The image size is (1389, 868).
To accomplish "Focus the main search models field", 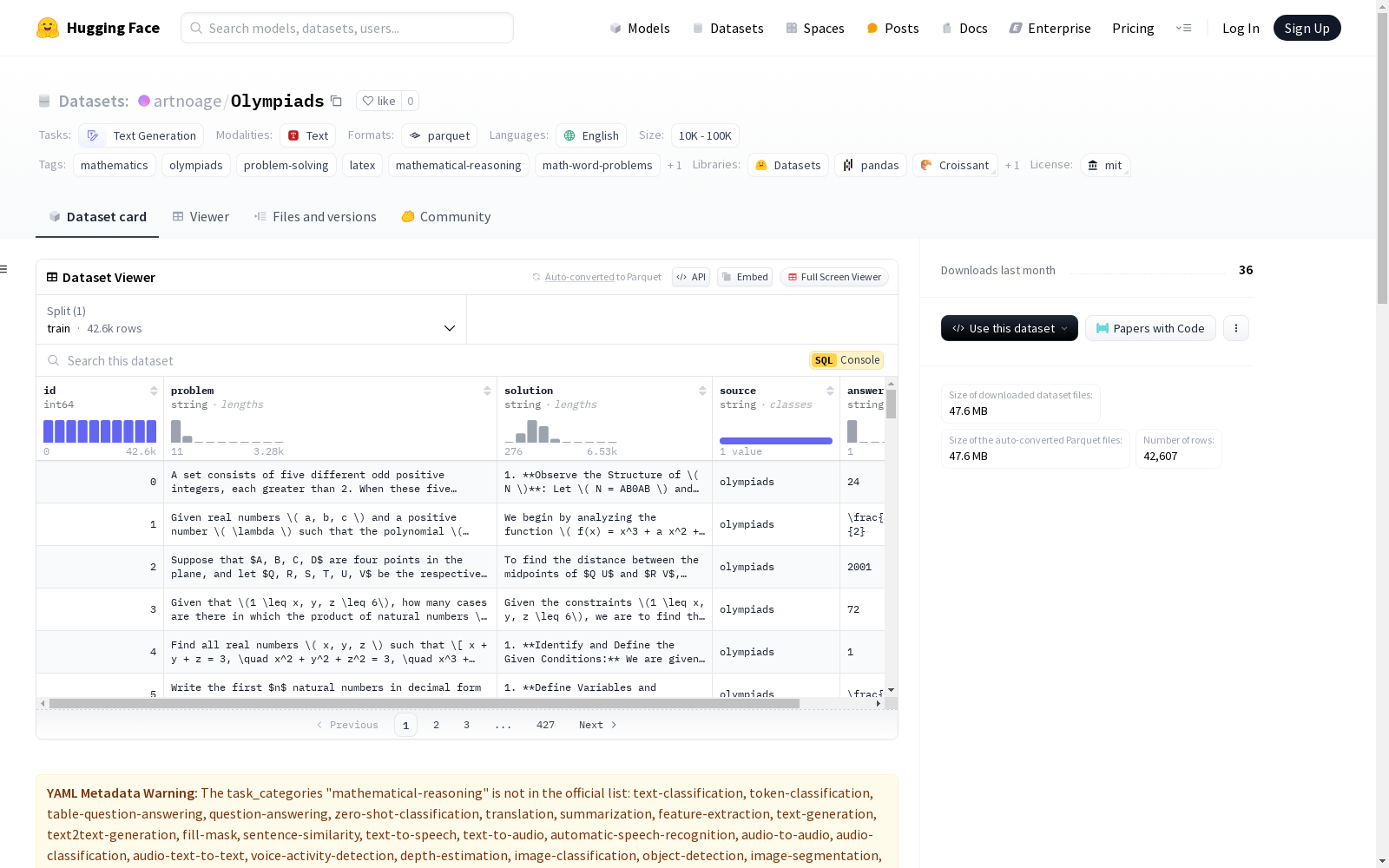I will pos(347,28).
